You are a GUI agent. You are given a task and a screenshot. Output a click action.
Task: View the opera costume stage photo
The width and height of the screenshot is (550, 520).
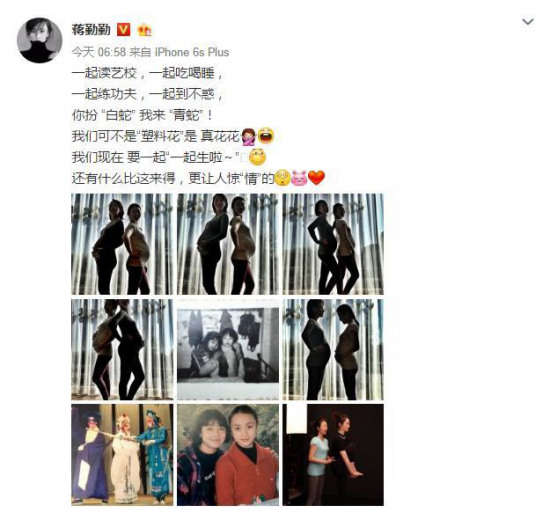click(122, 455)
